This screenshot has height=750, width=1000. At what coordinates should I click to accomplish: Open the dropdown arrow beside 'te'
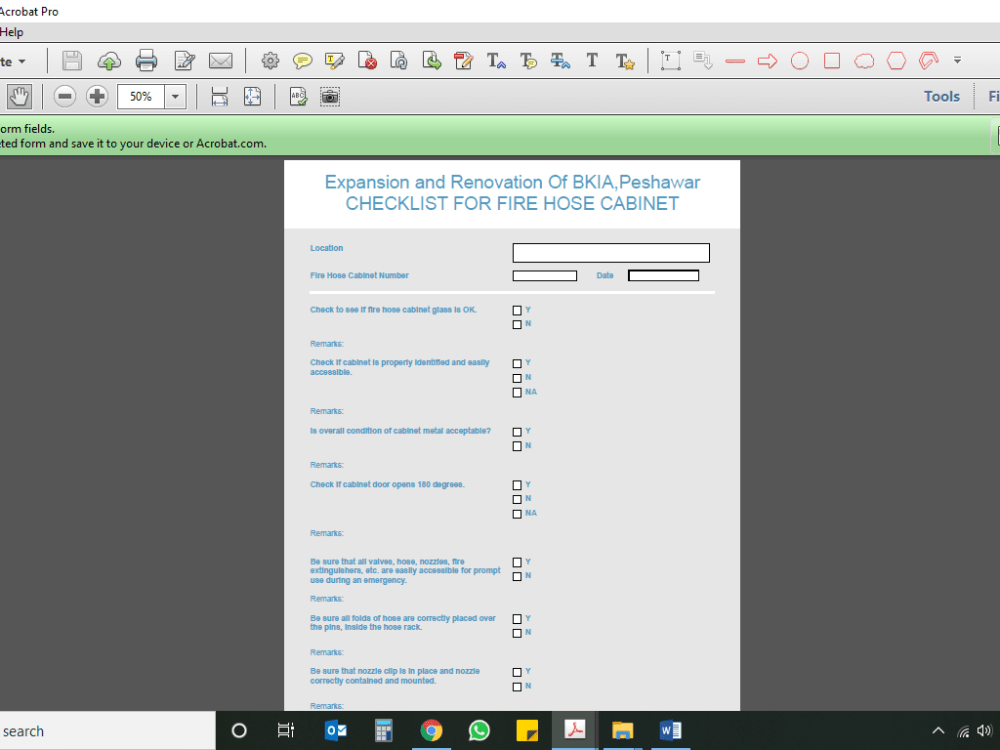22,61
